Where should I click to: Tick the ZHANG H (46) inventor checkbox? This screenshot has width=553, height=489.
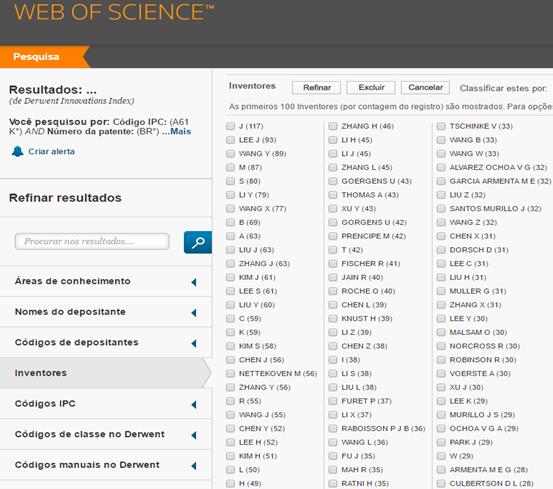pos(333,126)
